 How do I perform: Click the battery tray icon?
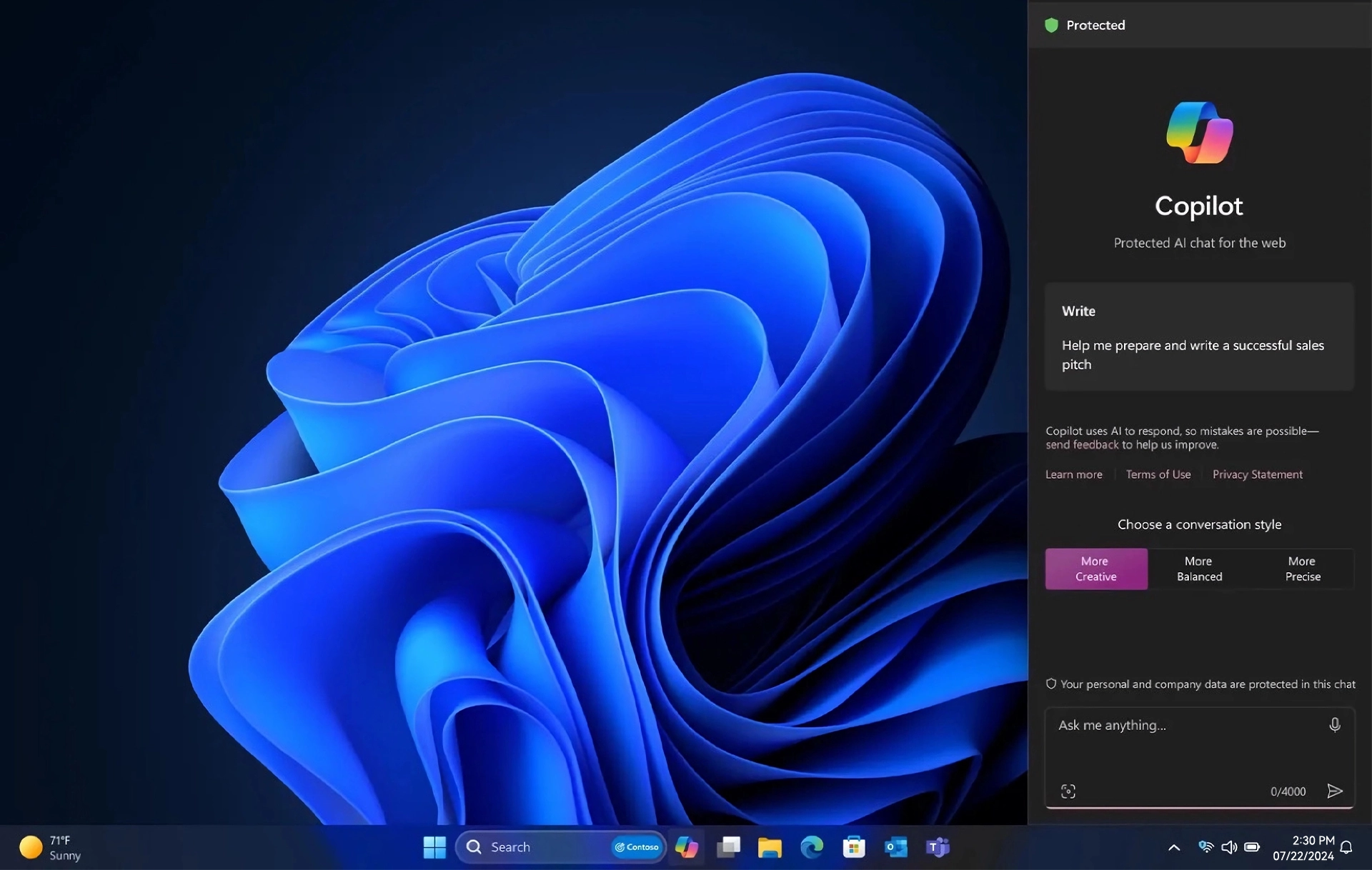[1252, 847]
